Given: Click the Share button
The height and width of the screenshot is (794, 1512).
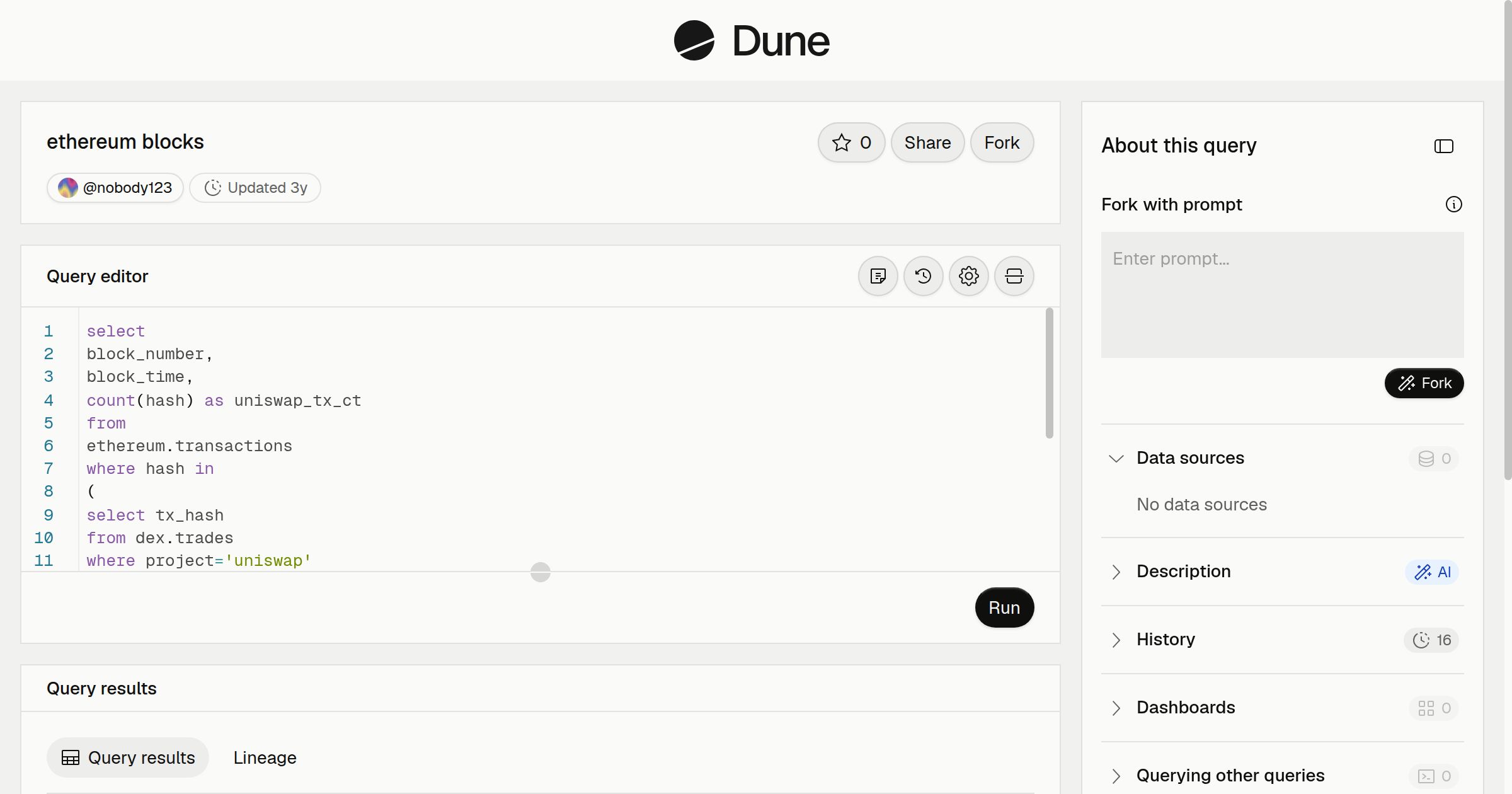Looking at the screenshot, I should click(x=927, y=142).
